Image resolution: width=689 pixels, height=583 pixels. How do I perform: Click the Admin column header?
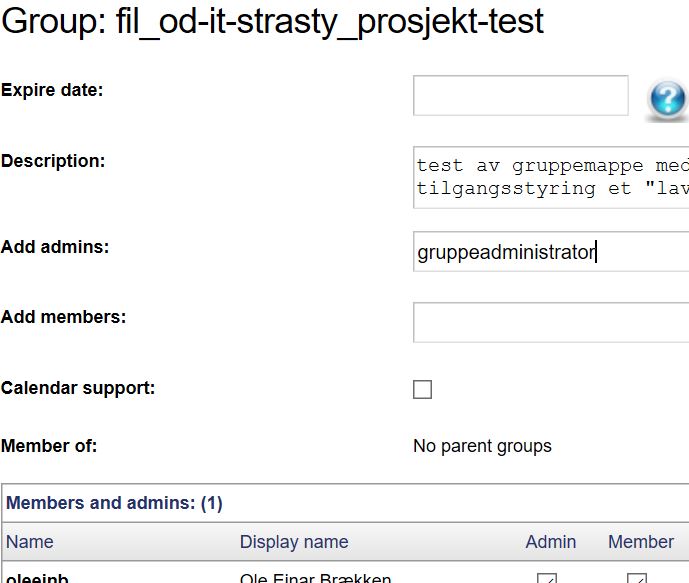tap(551, 542)
